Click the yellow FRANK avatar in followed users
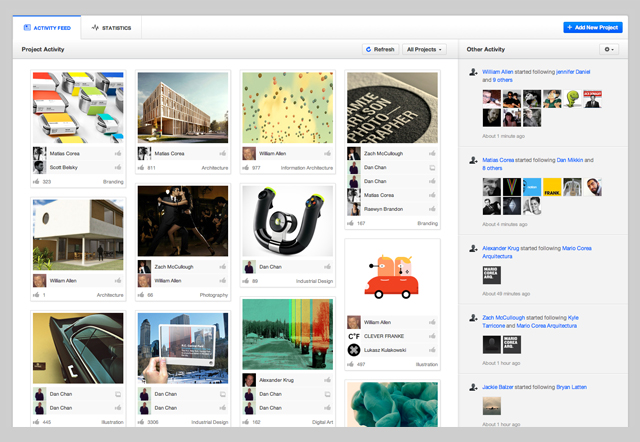 click(552, 188)
